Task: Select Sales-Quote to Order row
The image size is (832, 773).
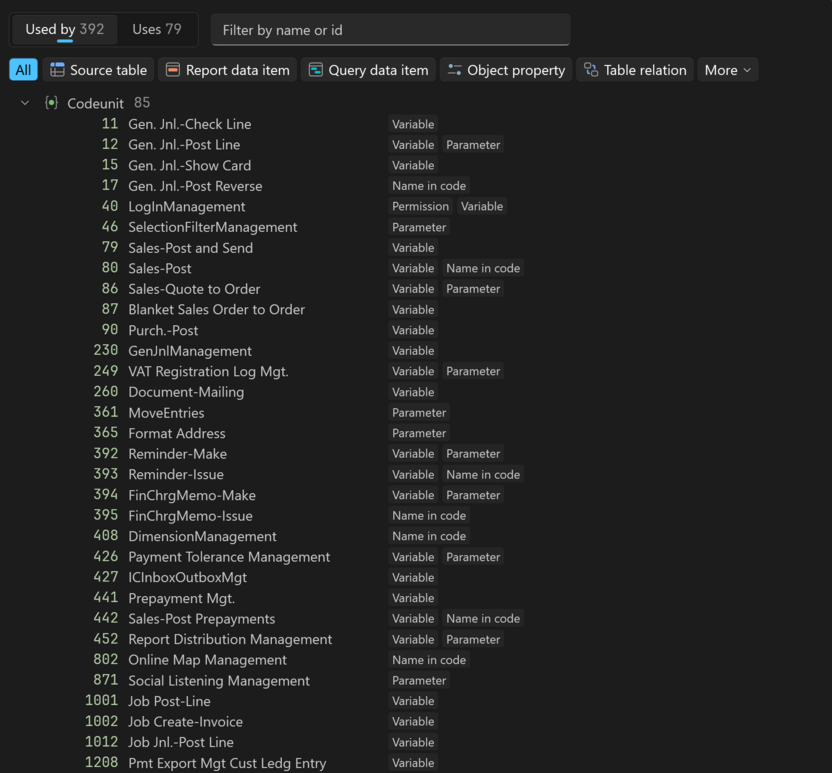Action: click(194, 289)
